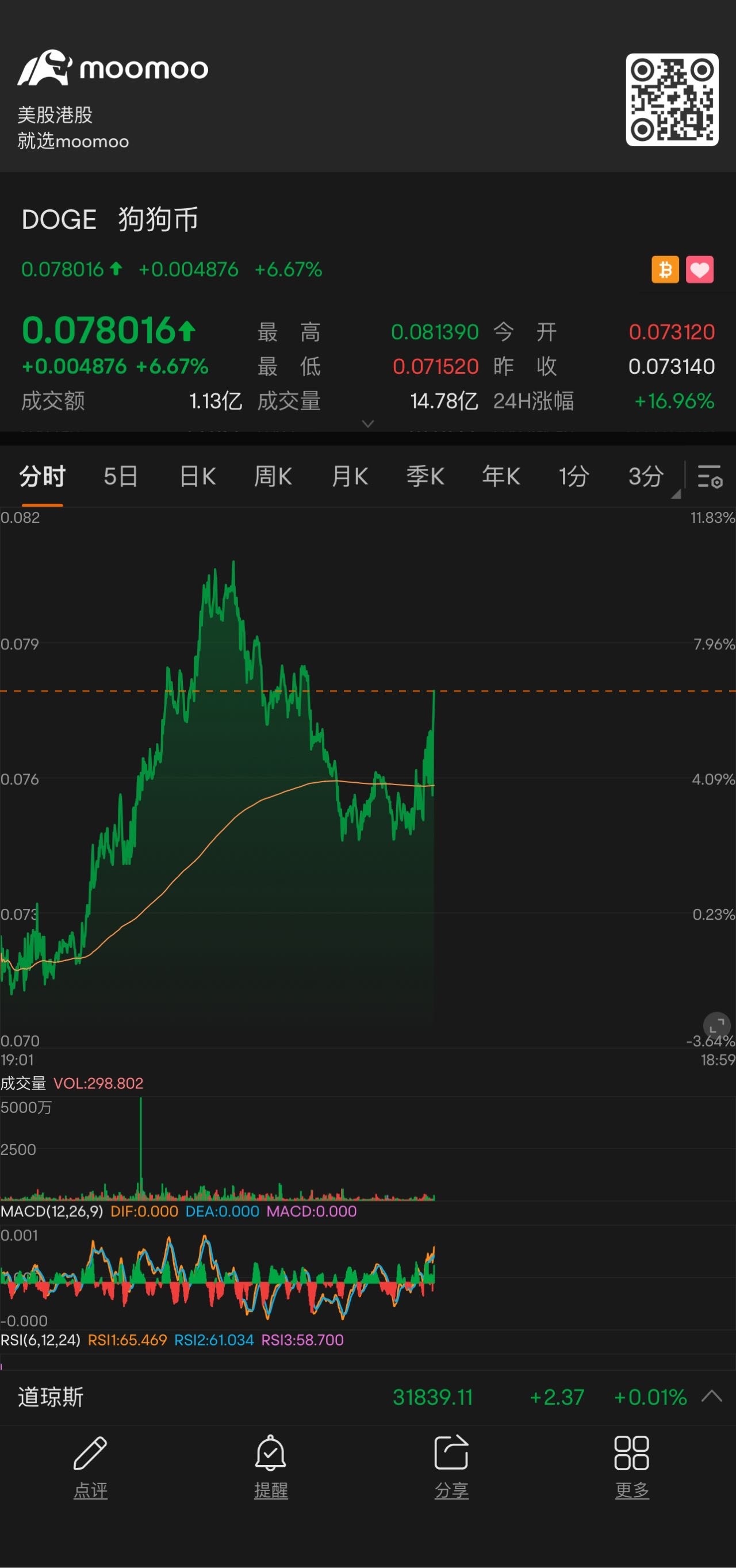Tap the RSI(6,12,24) indicator label
Image resolution: width=736 pixels, height=1568 pixels.
click(40, 1340)
